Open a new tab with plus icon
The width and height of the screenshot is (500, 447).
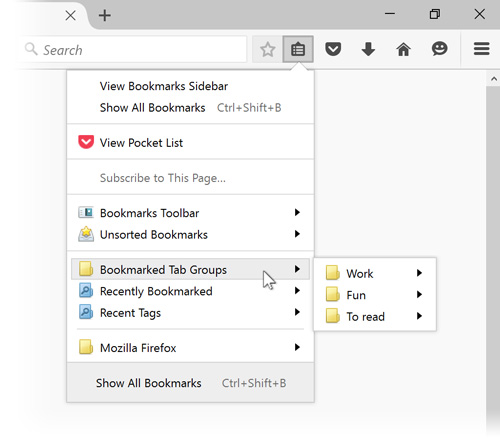(x=105, y=15)
